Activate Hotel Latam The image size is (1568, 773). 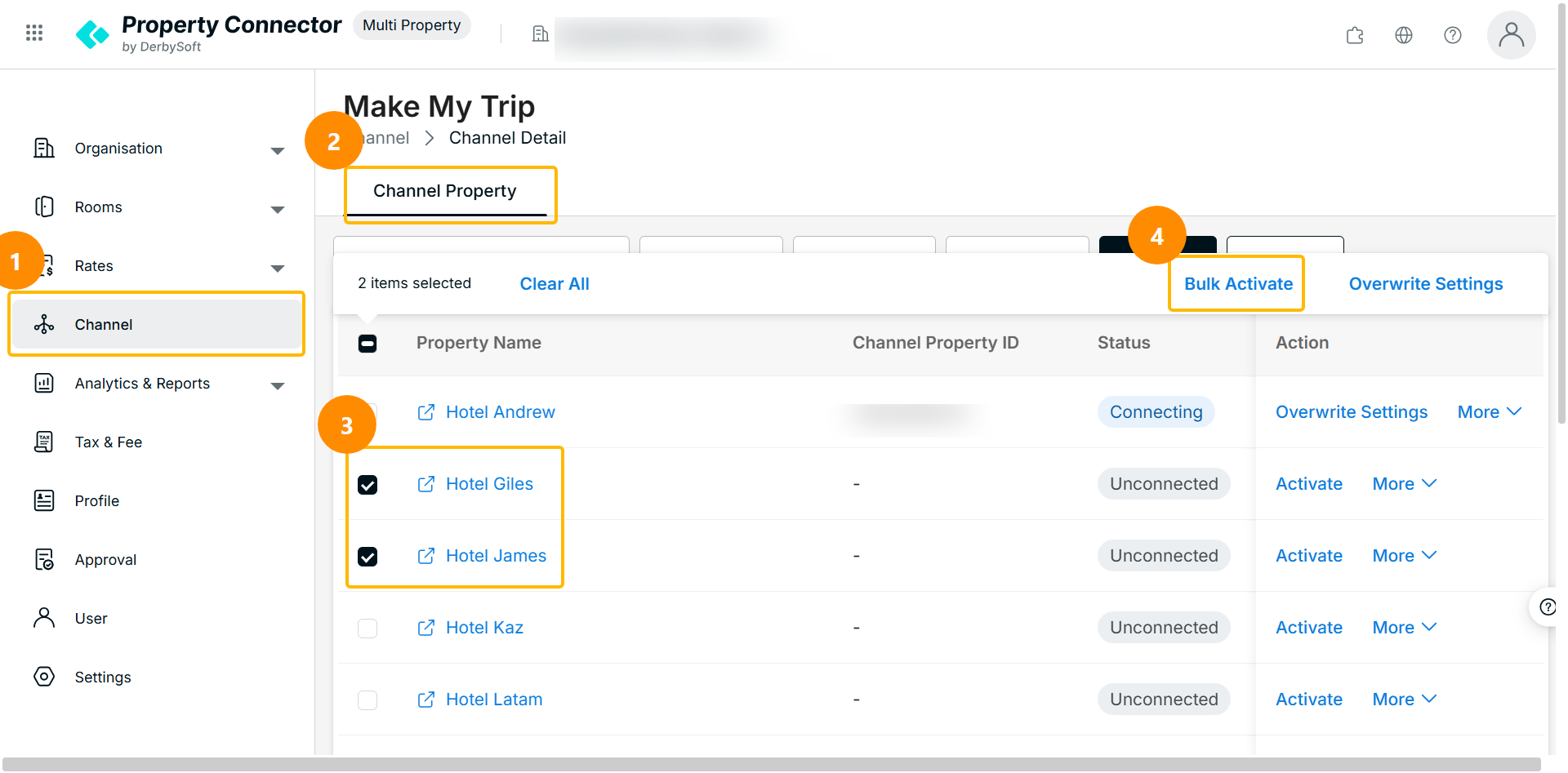[1309, 700]
